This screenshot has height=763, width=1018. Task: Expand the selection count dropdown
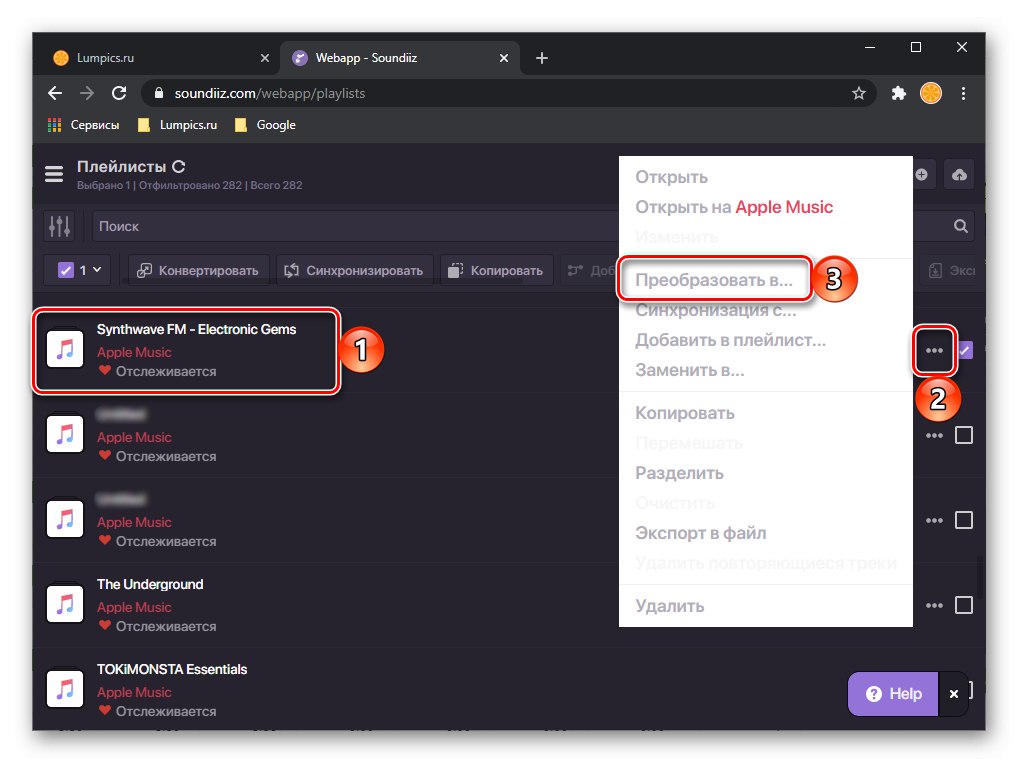81,270
